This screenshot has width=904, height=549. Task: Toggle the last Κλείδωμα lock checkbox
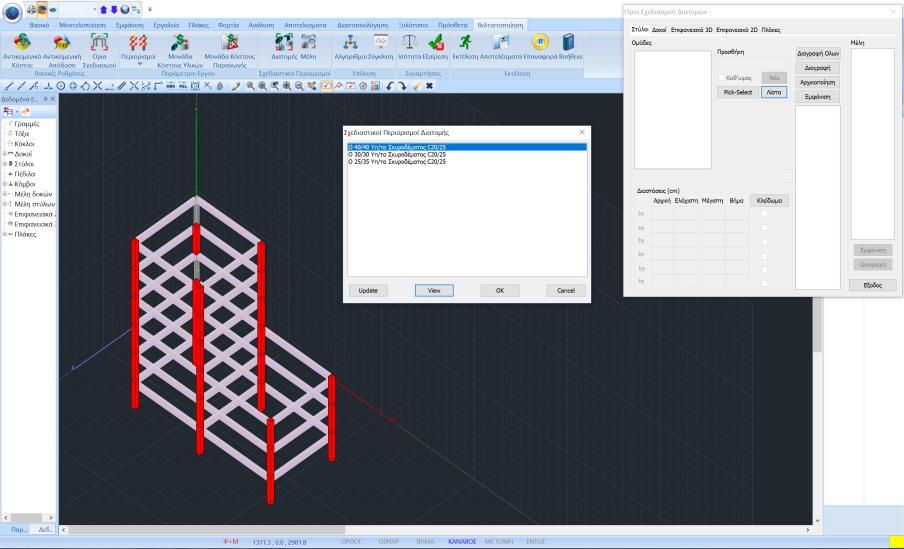764,283
